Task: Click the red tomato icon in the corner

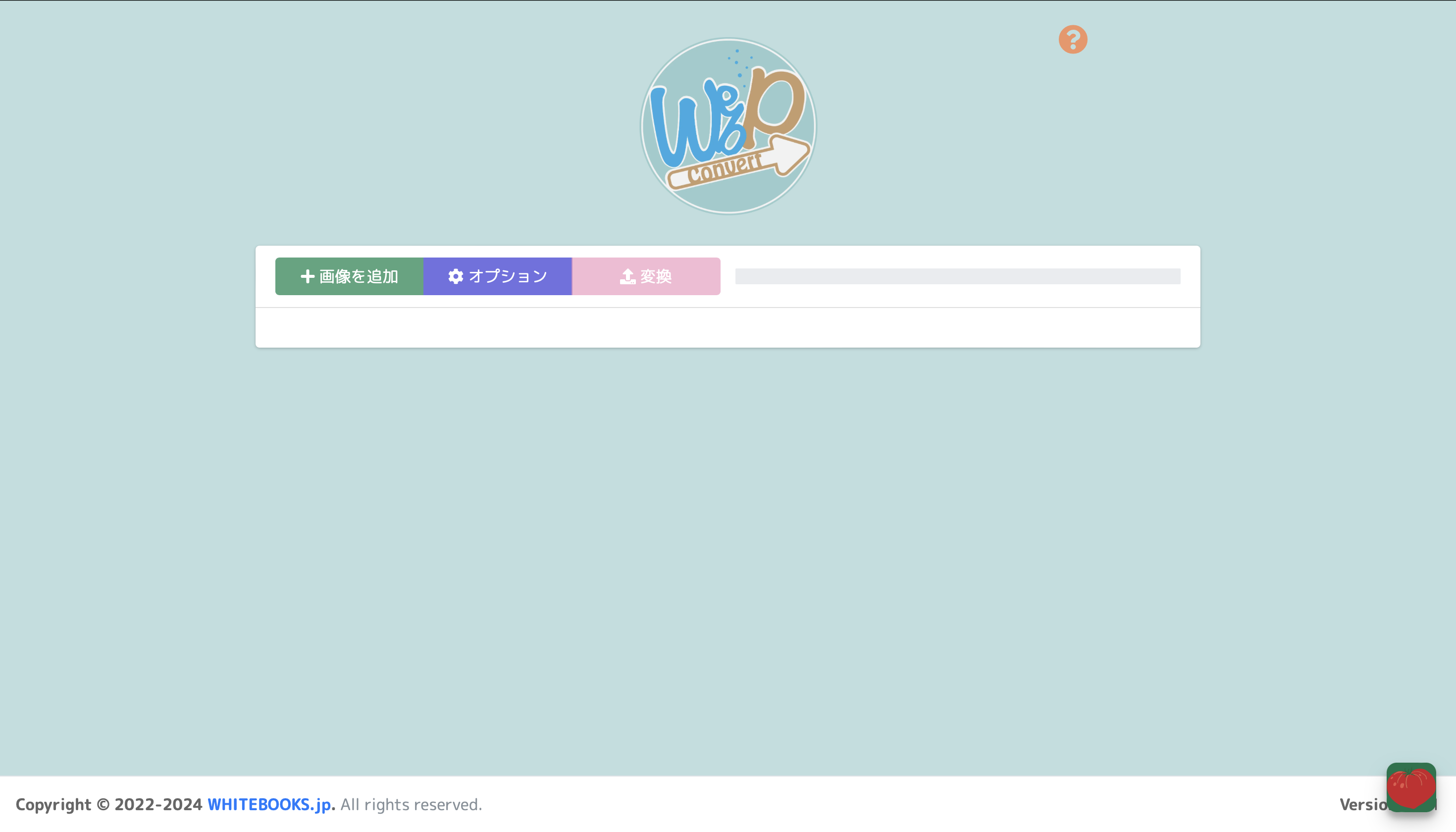Action: pos(1411,787)
